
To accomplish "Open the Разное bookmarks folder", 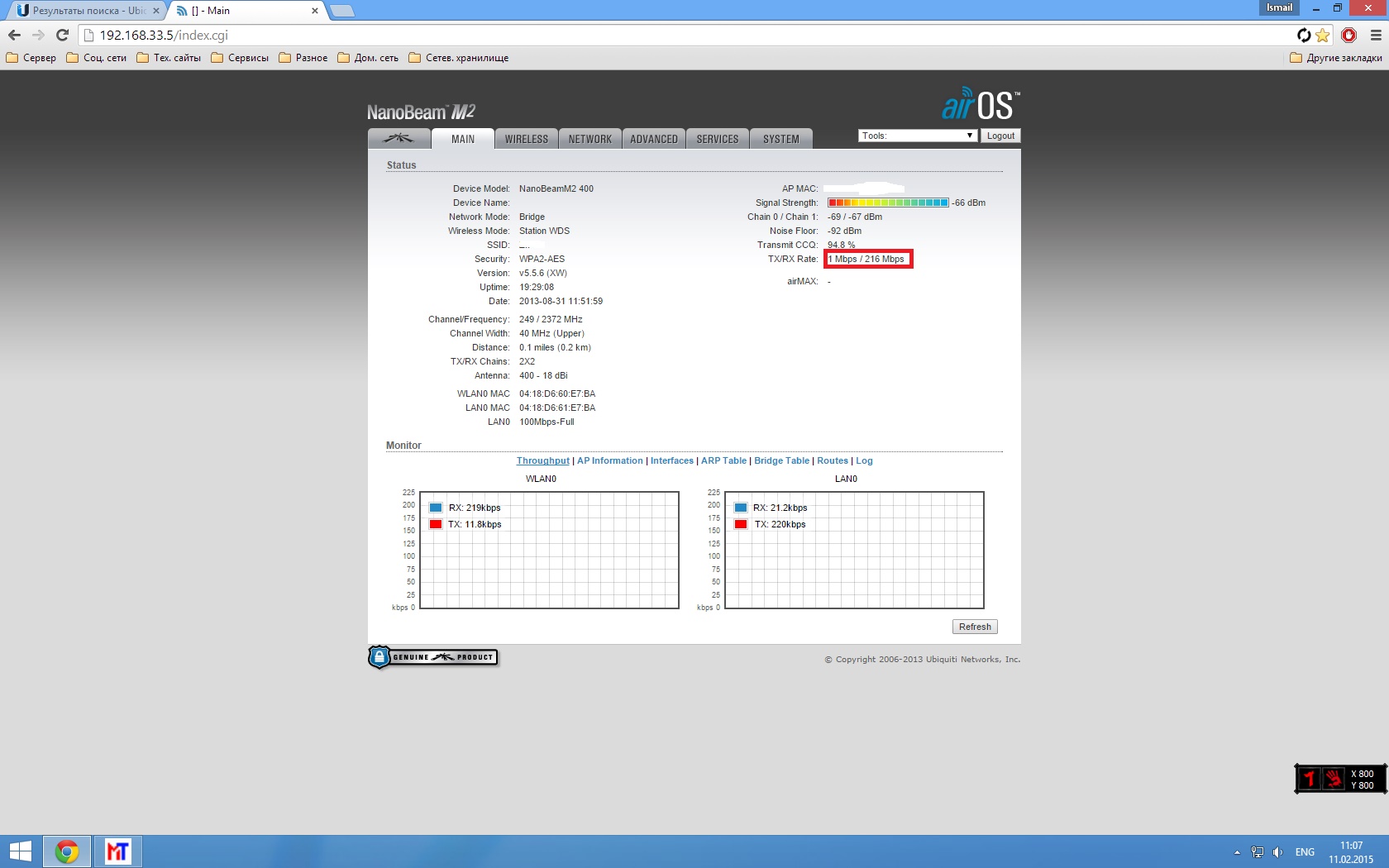I will (x=303, y=58).
